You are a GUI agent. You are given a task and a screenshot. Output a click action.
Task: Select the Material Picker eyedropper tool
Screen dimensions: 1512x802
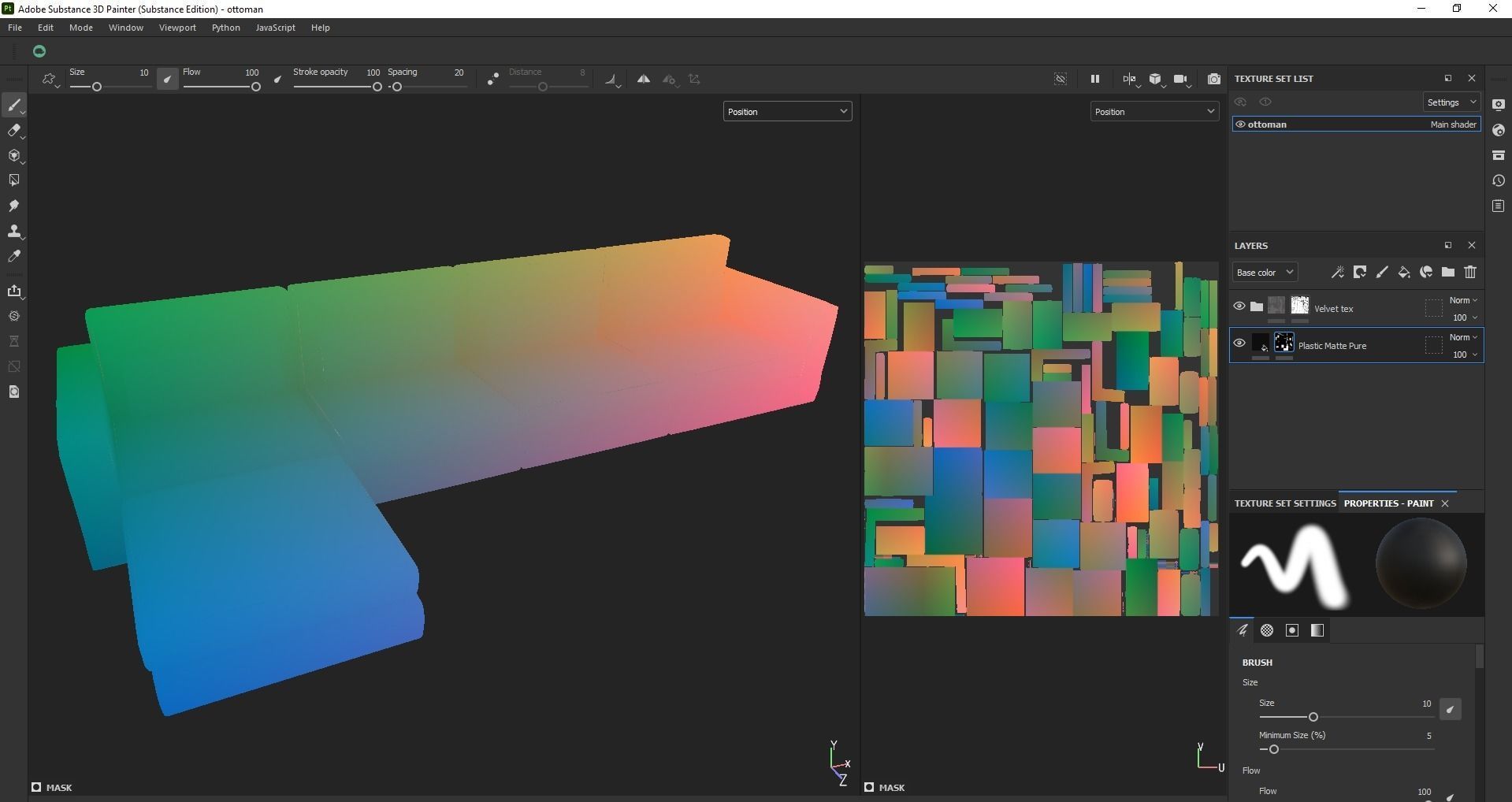pyautogui.click(x=14, y=256)
